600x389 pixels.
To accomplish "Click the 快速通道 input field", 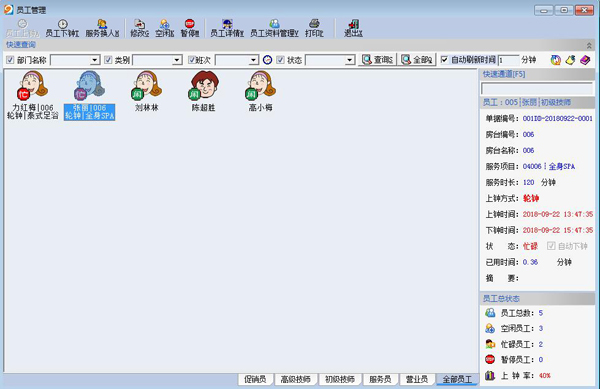I will coord(537,89).
